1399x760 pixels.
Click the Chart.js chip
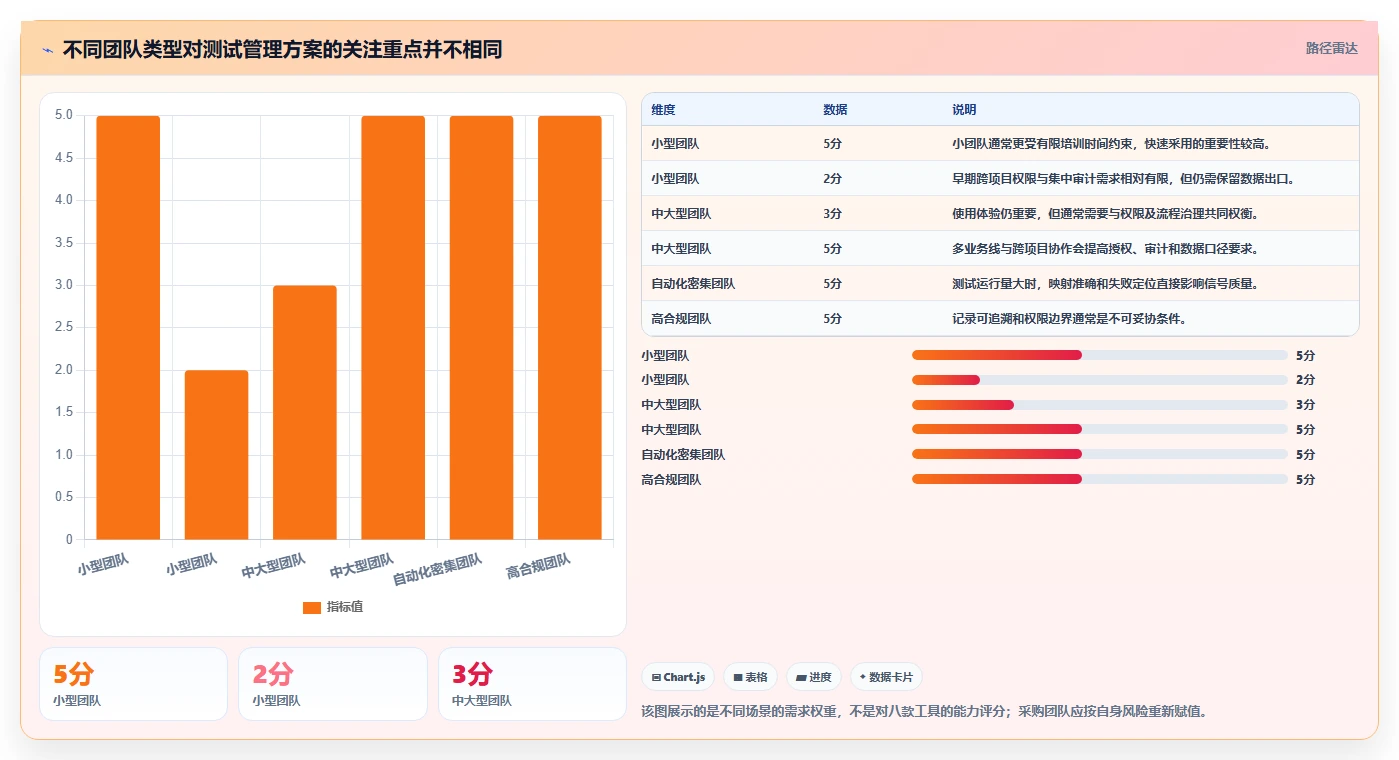678,677
